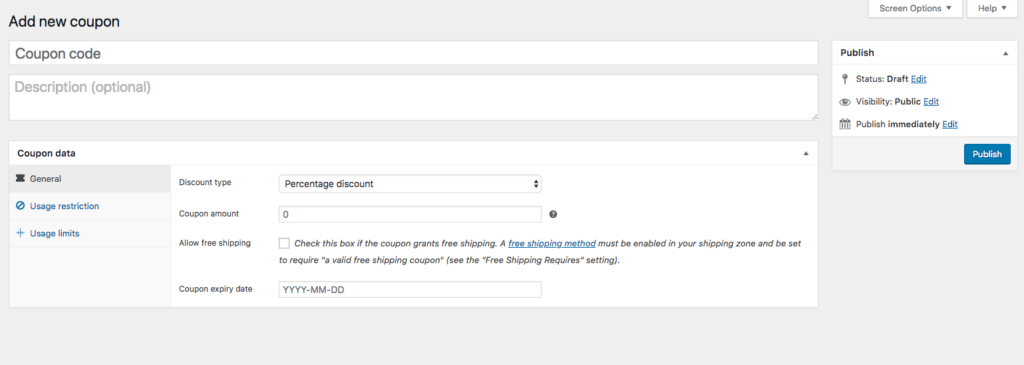
Task: Click the blue Publish button
Action: tap(987, 154)
